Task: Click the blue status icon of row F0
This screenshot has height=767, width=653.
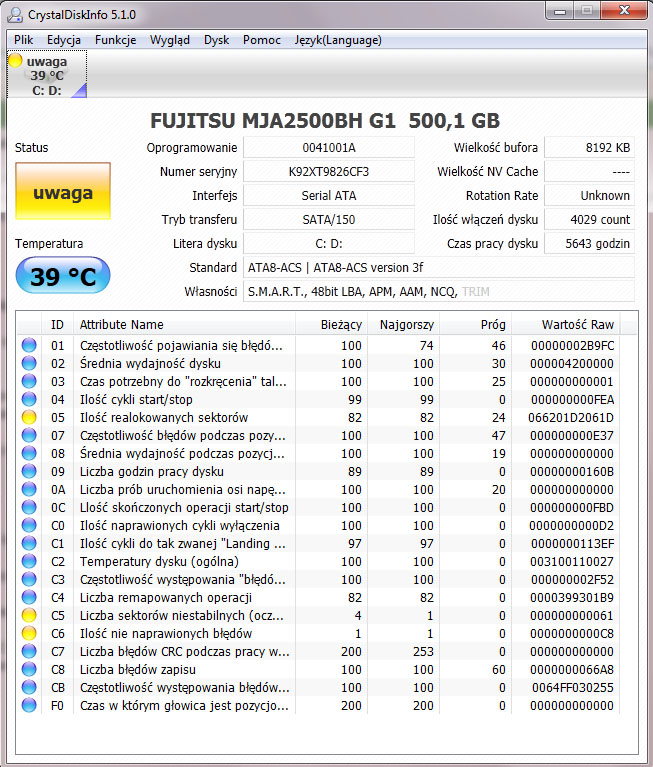Action: point(29,705)
